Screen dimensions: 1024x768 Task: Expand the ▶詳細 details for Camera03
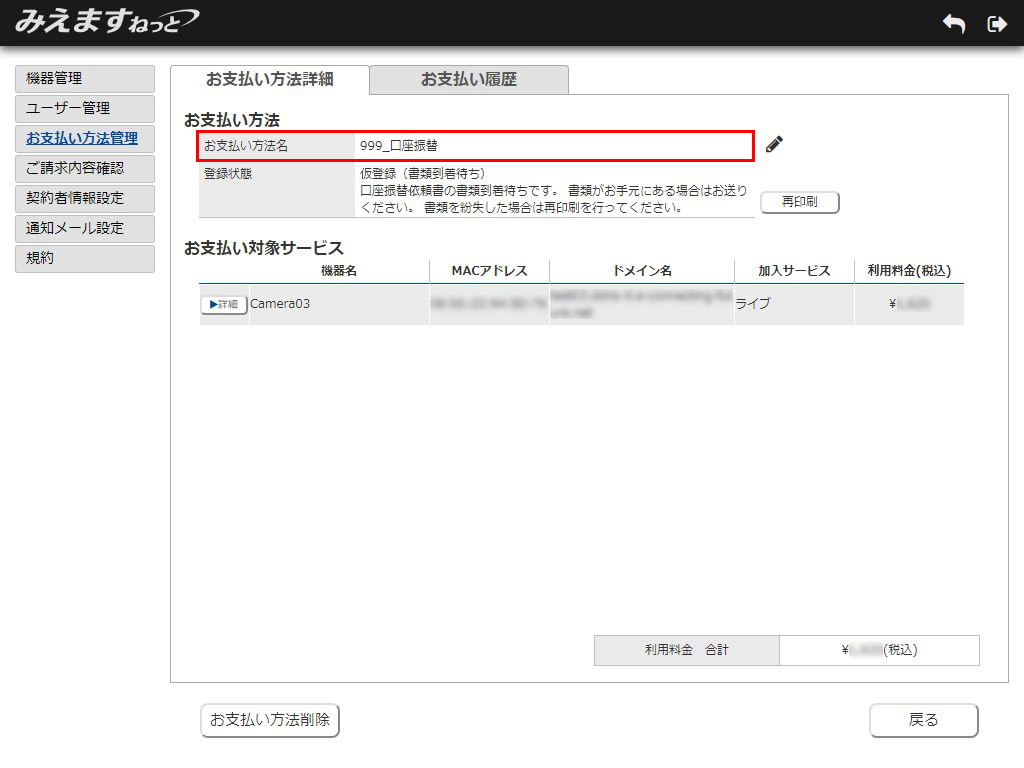pyautogui.click(x=223, y=304)
